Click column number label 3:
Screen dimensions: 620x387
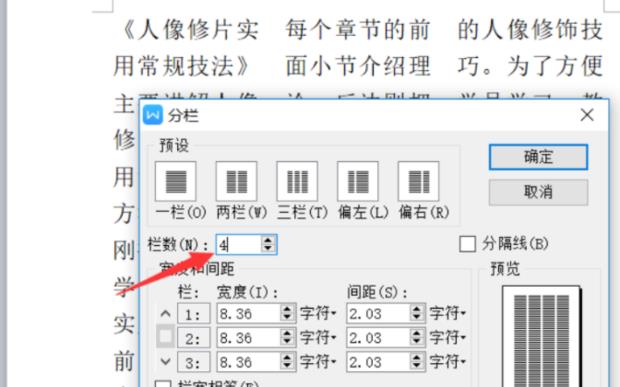pyautogui.click(x=193, y=363)
